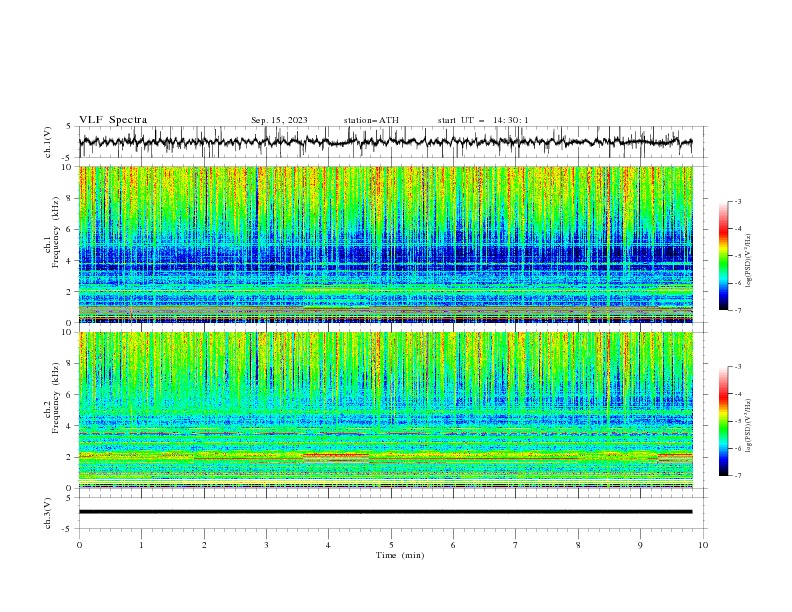Select the date text "Sep. 15, 2023"
This screenshot has width=792, height=612.
(279, 120)
